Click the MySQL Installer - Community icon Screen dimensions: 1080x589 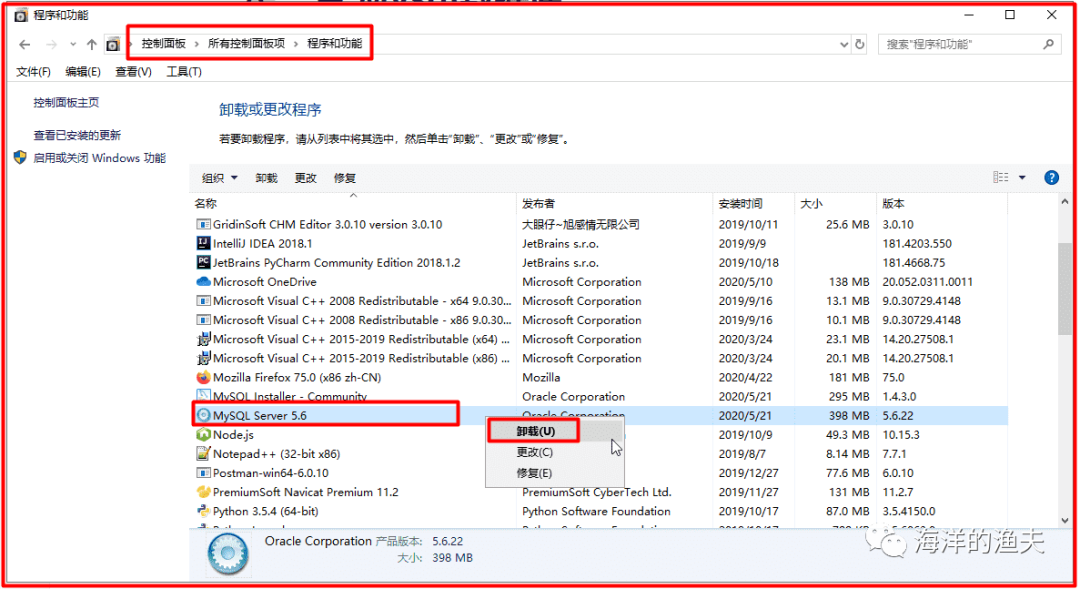pyautogui.click(x=203, y=396)
